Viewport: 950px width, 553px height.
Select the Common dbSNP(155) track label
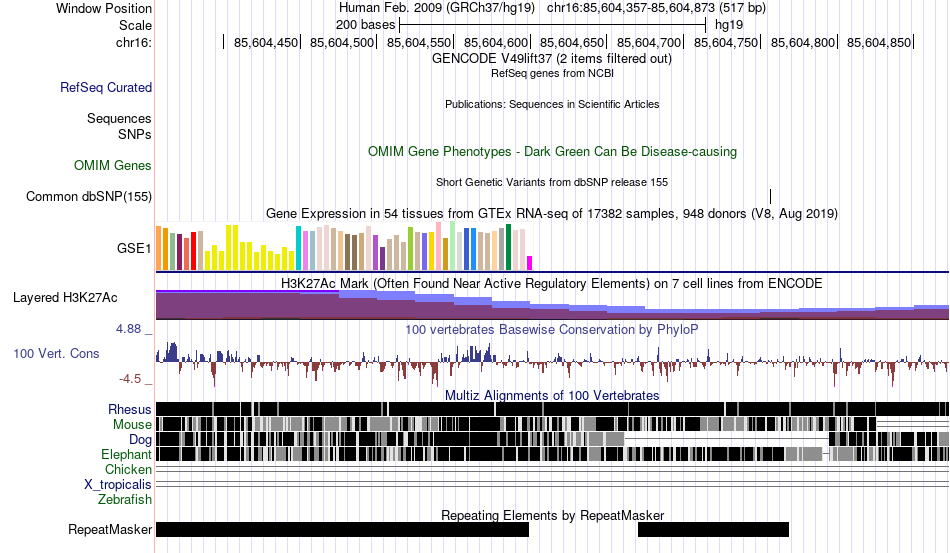click(88, 196)
